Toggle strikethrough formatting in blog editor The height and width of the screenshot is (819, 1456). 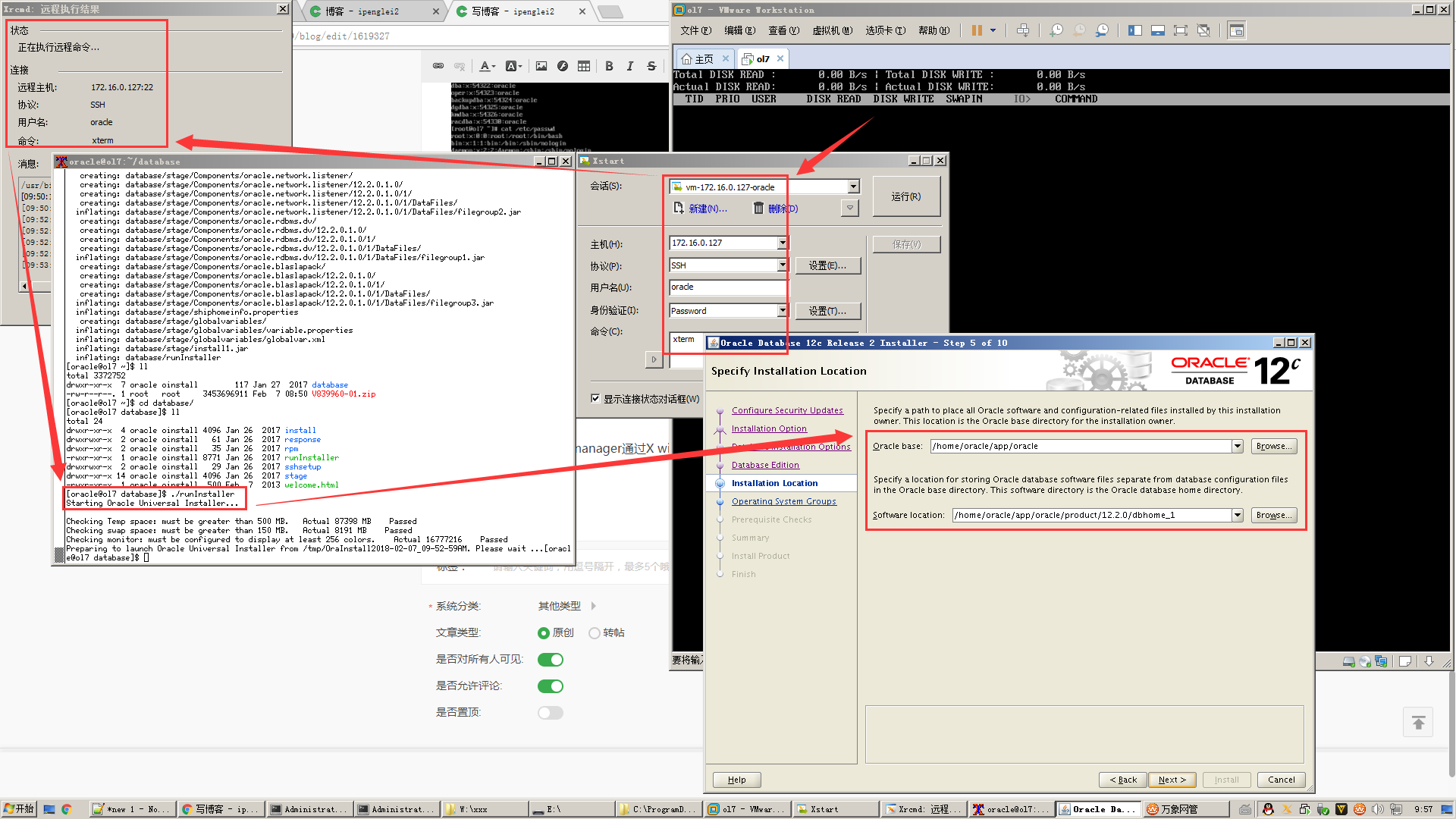point(651,67)
